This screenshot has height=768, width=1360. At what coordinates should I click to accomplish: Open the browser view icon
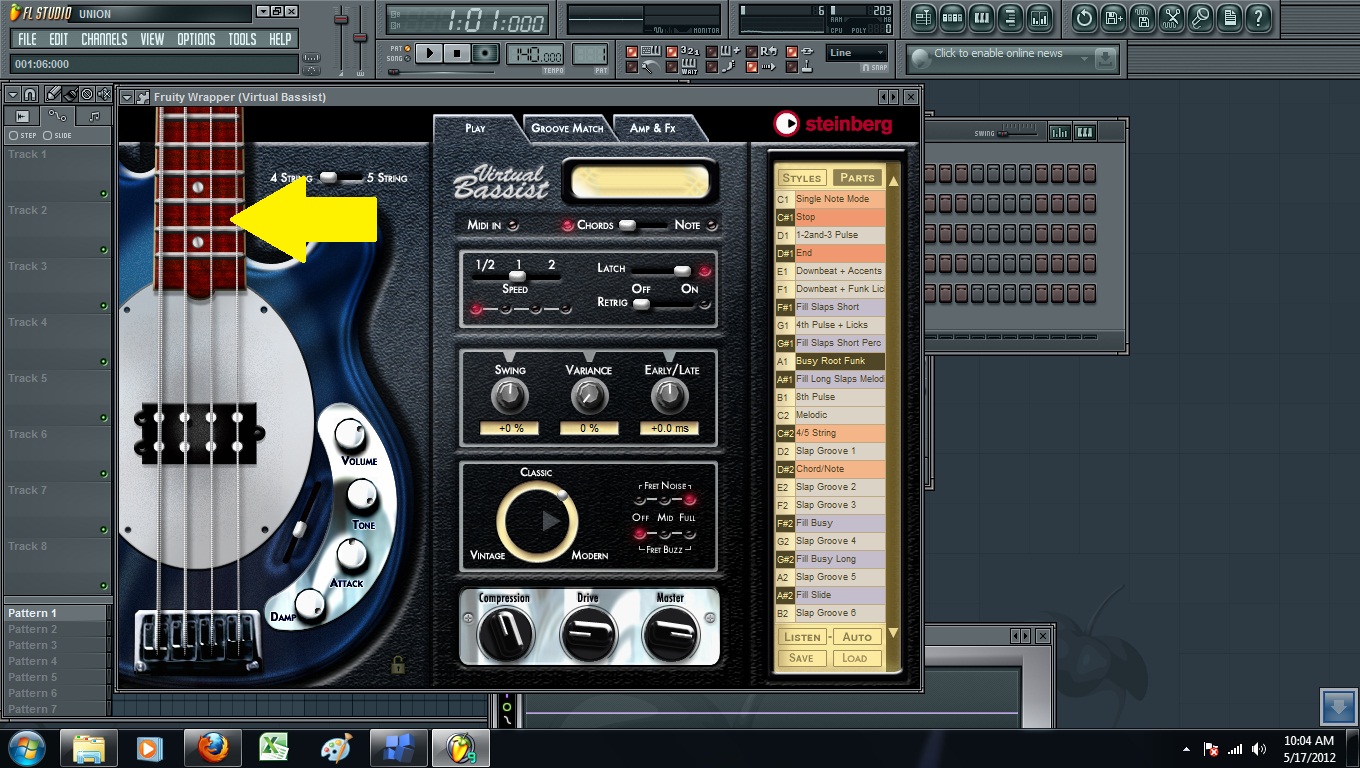pos(1010,18)
